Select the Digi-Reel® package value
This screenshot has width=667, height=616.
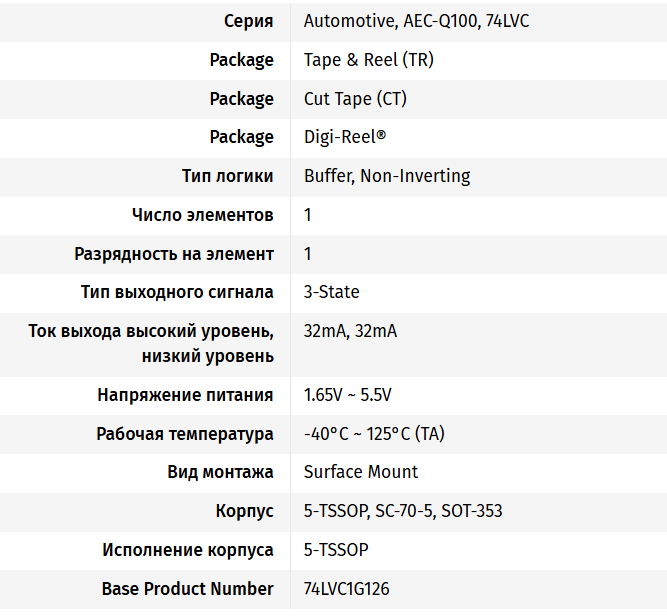pos(345,137)
